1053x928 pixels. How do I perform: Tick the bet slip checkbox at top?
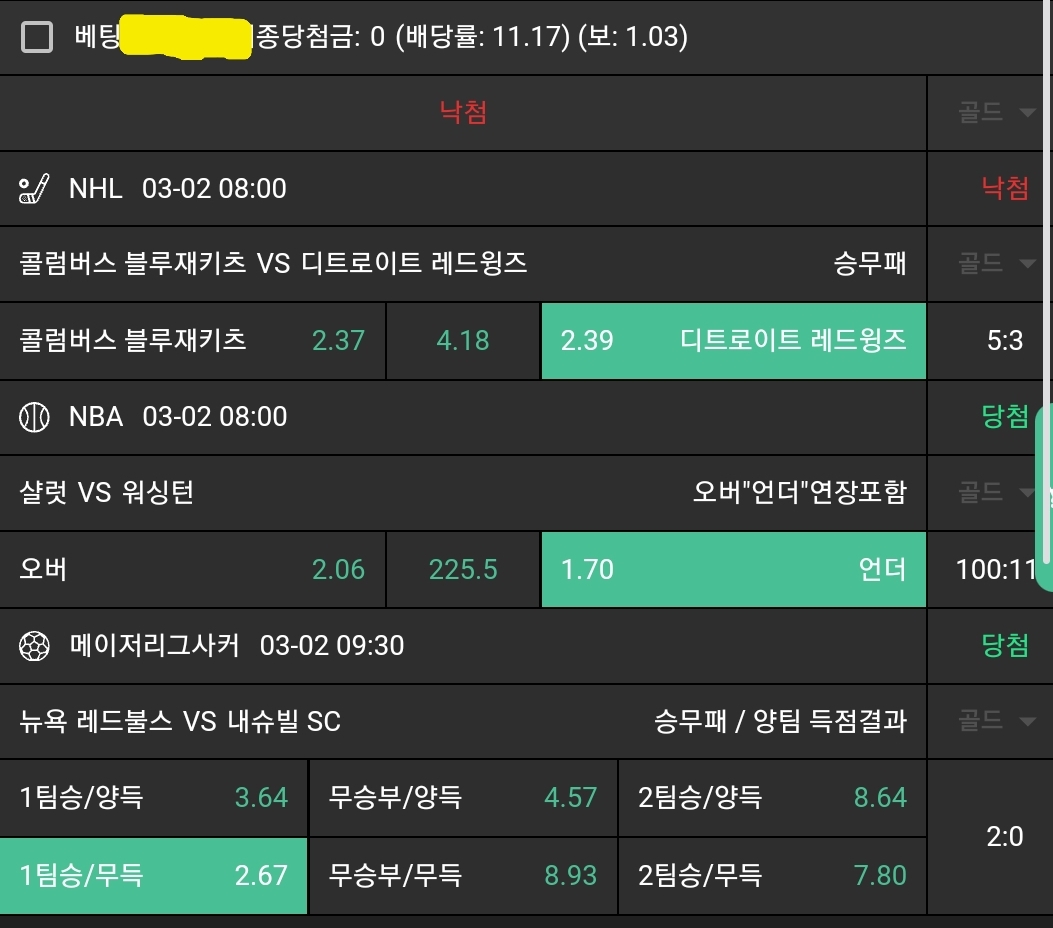(37, 38)
